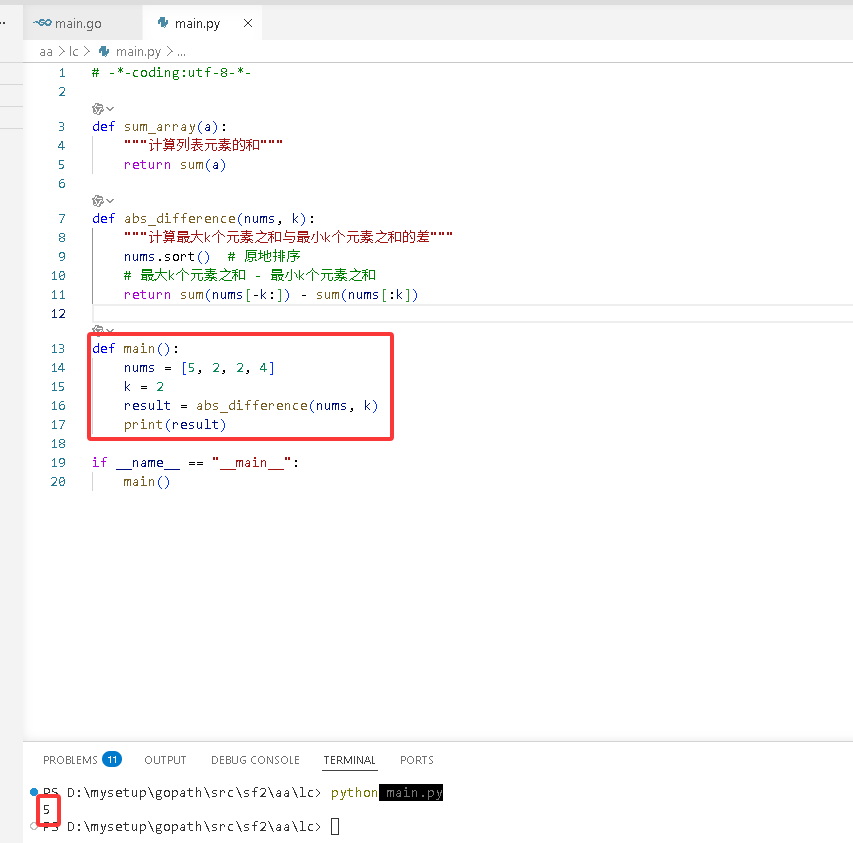Viewport: 853px width, 843px height.
Task: Click the '# -*-coding:utf-8-*-' comment line
Action: point(171,73)
